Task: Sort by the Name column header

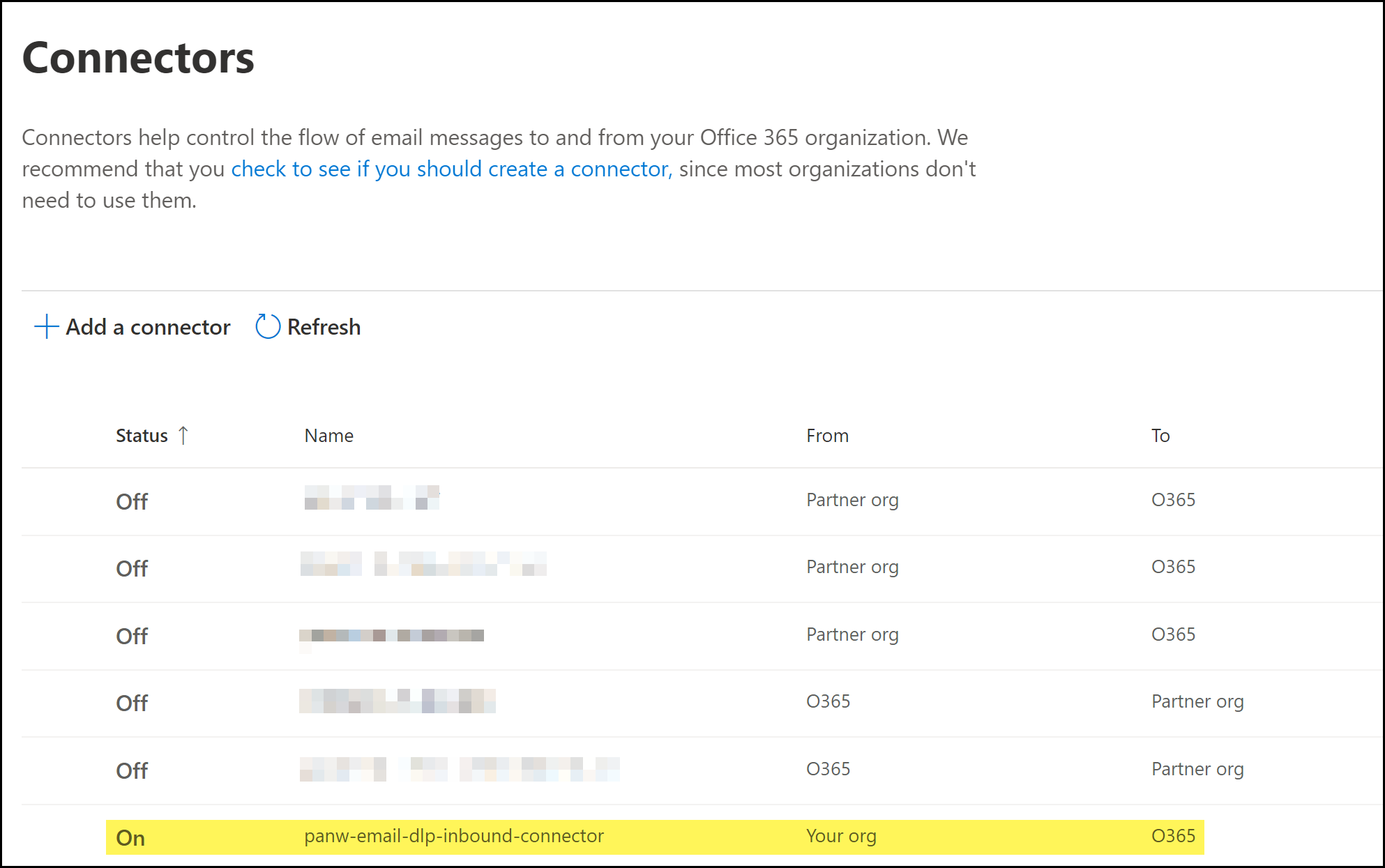Action: coord(328,436)
